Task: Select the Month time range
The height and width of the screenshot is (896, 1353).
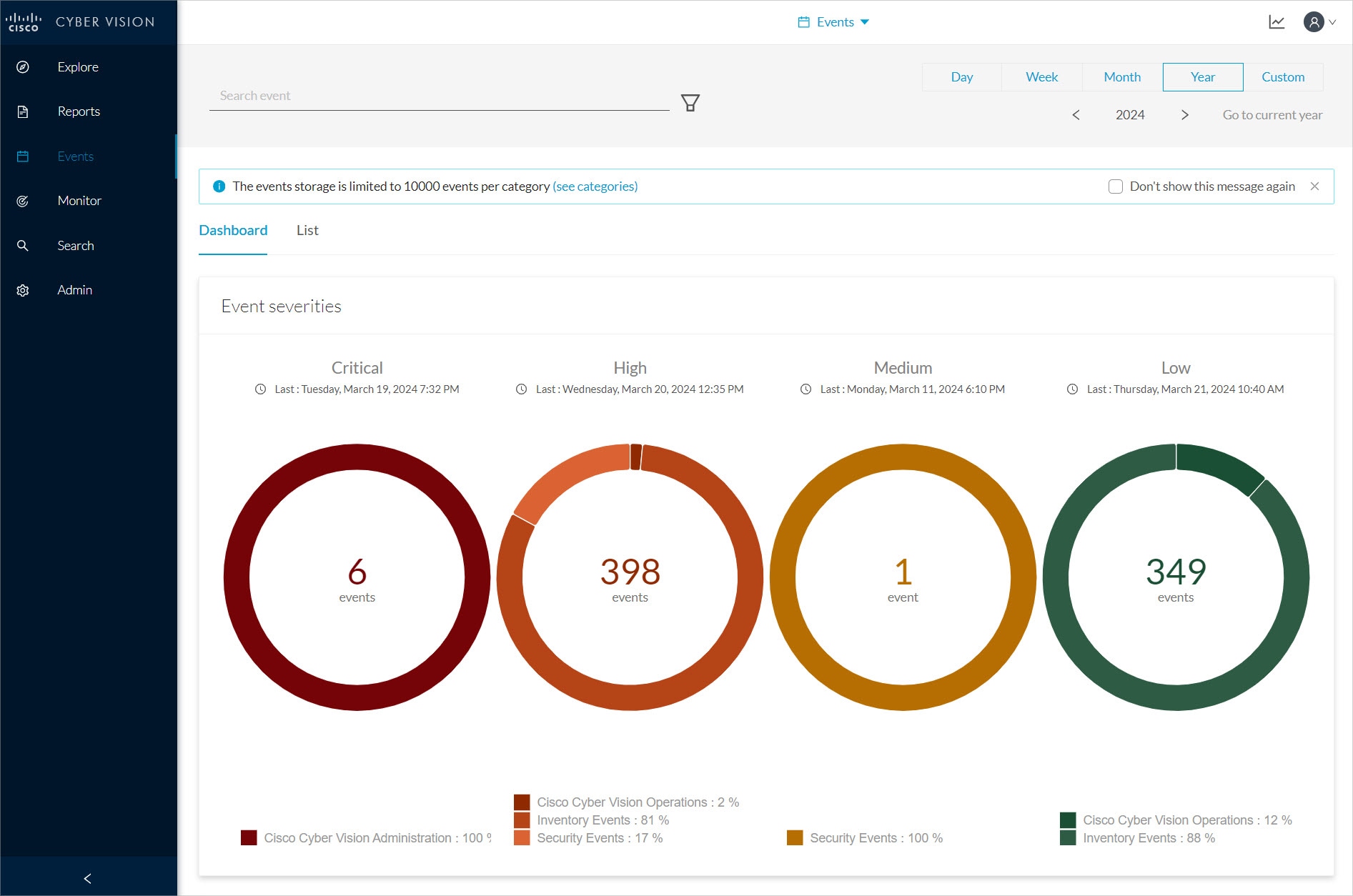Action: click(x=1122, y=77)
